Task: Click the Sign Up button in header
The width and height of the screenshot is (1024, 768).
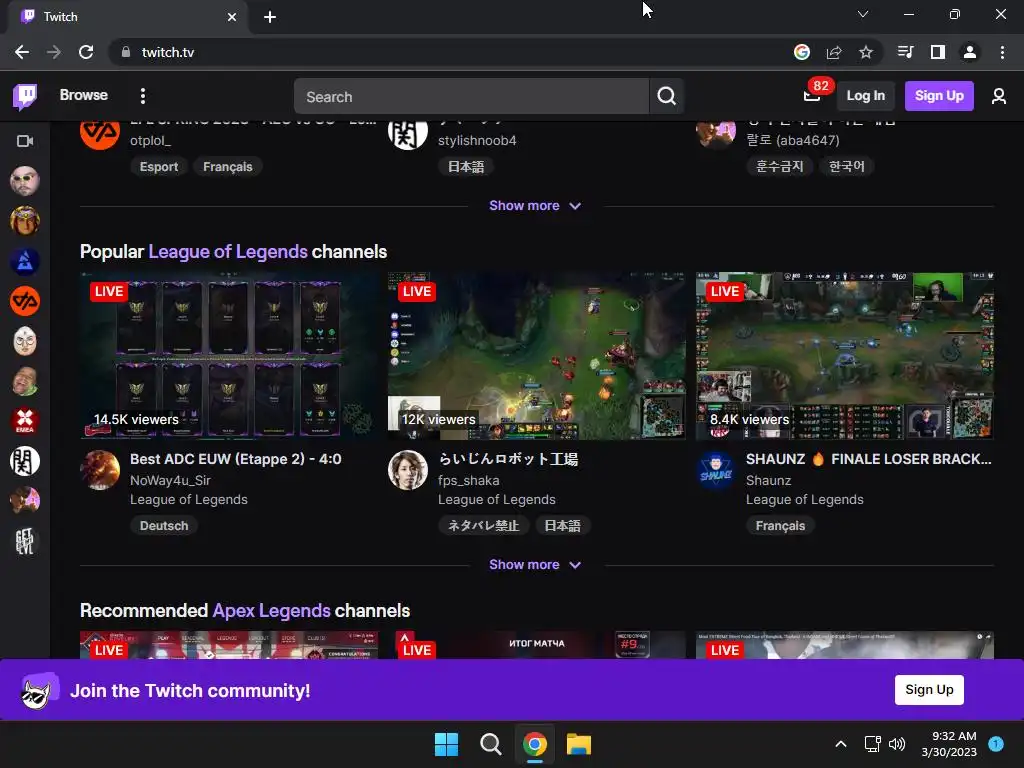Action: pos(939,96)
